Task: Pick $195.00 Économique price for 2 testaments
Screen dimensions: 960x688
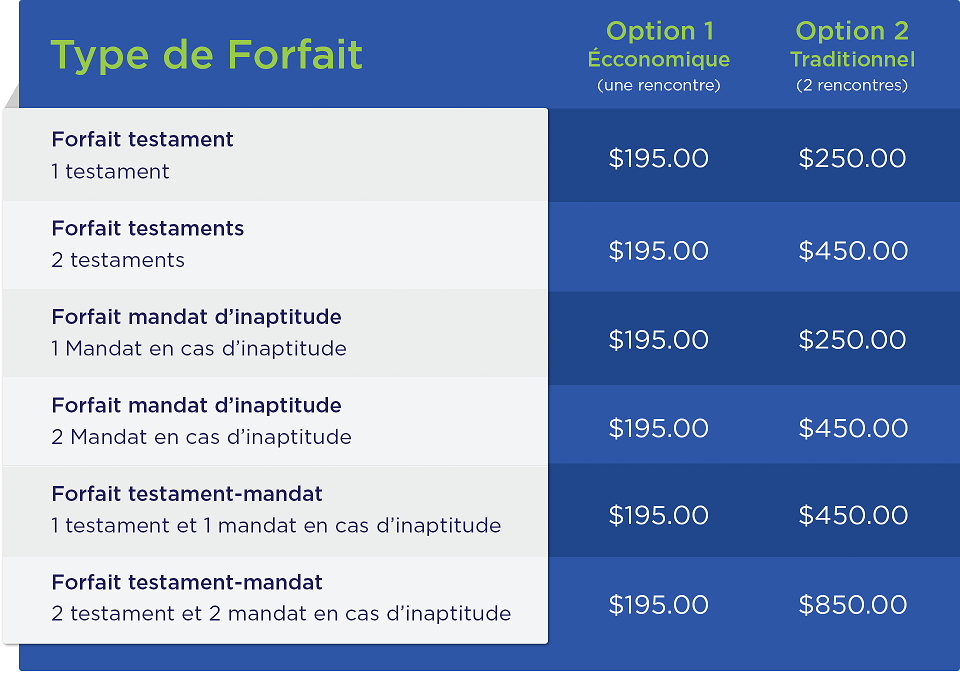Action: (658, 251)
